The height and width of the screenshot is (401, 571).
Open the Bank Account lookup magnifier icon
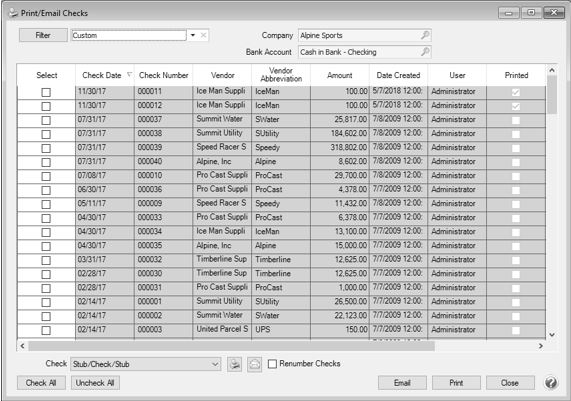coord(425,52)
